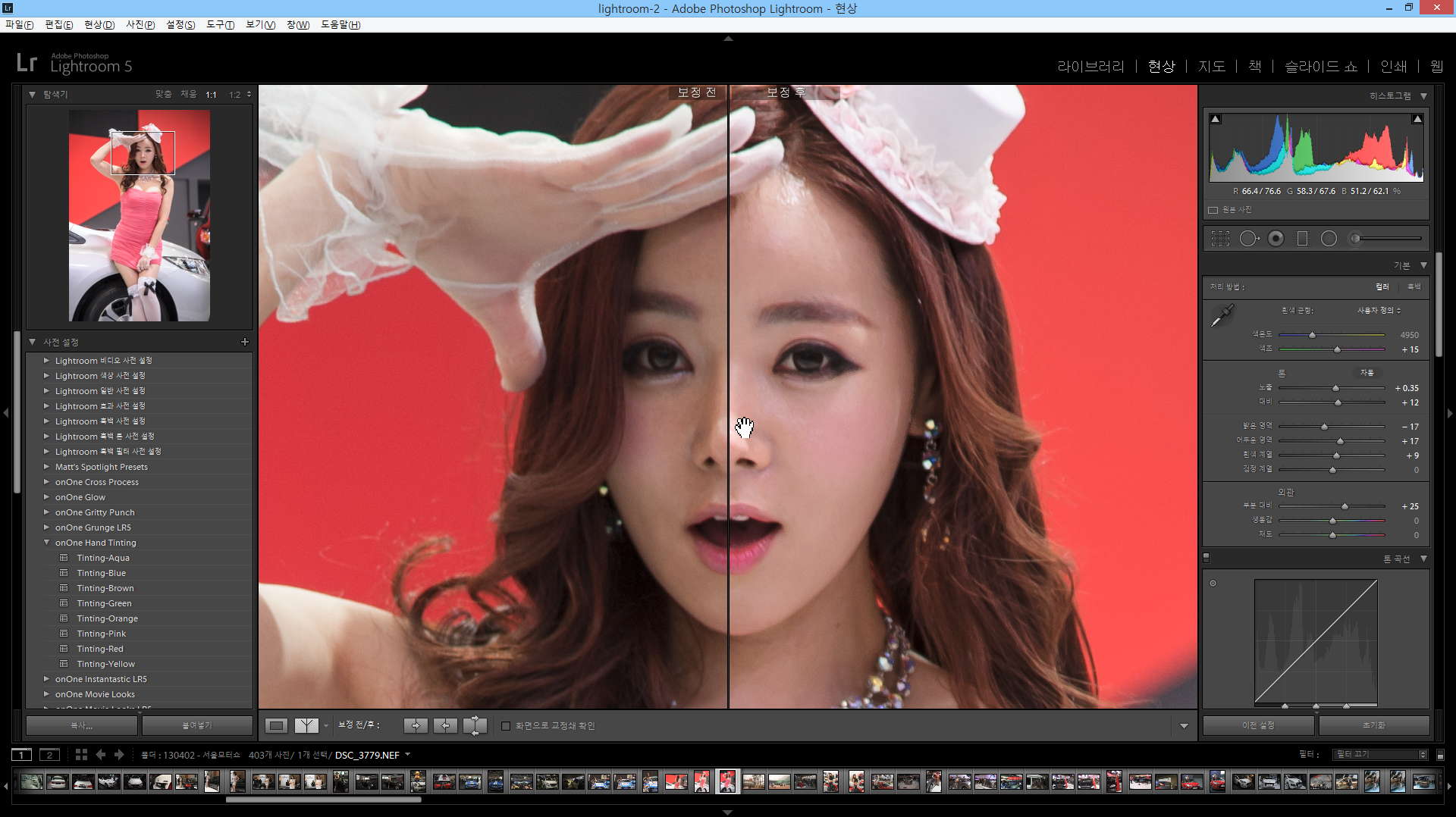
Task: Collapse the Tone Curve panel triangle
Action: 1423,559
